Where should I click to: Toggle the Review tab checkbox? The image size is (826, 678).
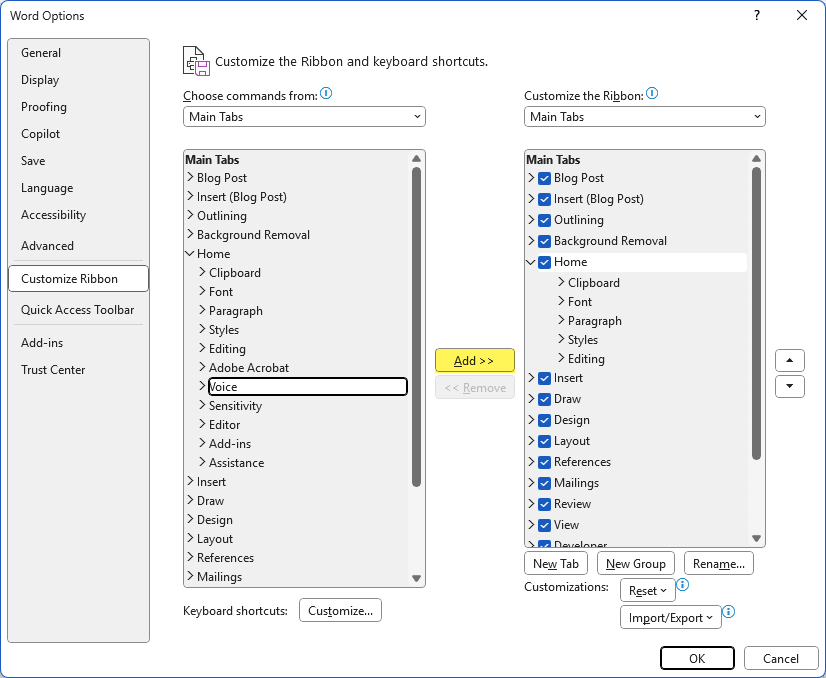coord(544,505)
